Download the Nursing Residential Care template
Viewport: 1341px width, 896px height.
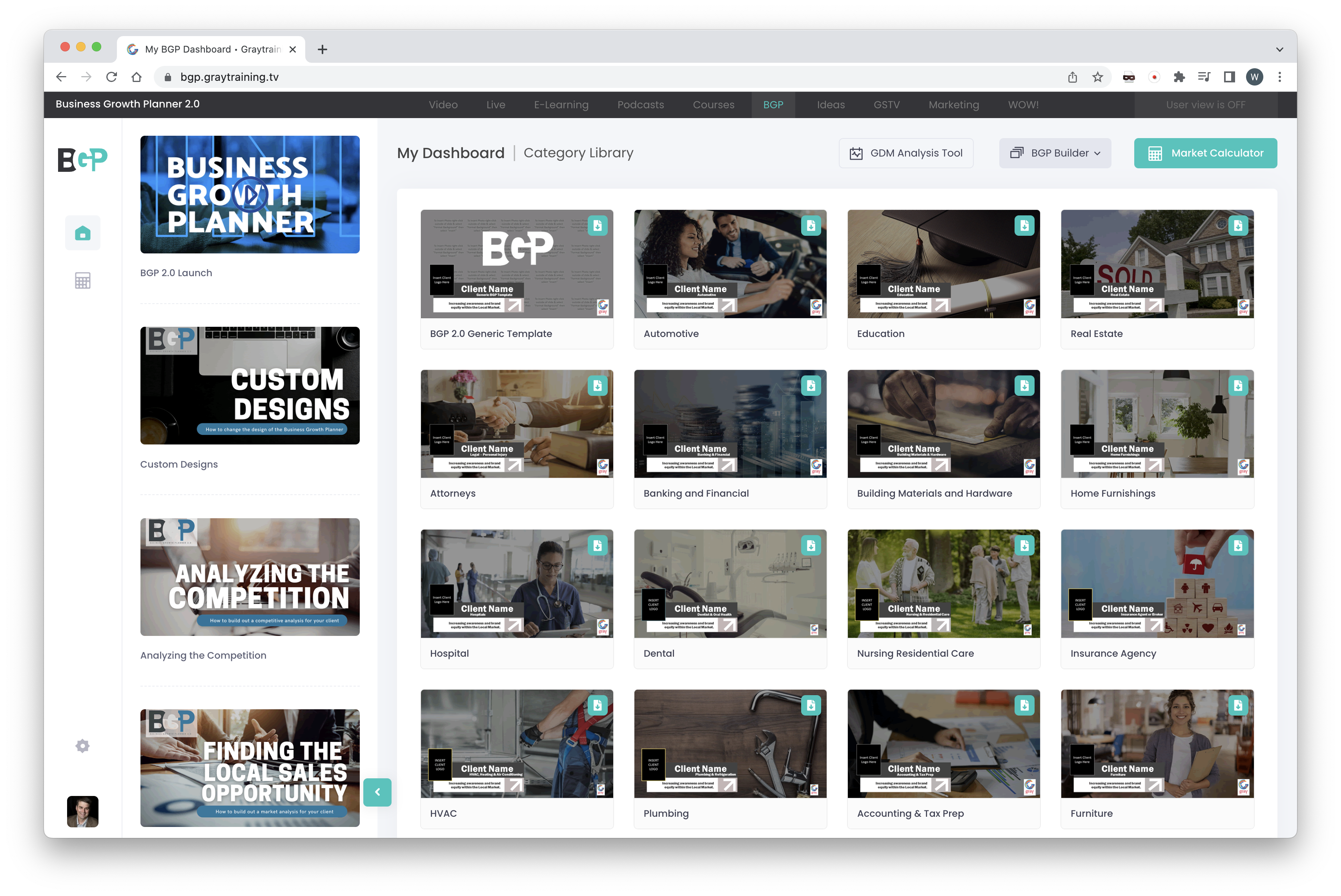click(x=1024, y=546)
